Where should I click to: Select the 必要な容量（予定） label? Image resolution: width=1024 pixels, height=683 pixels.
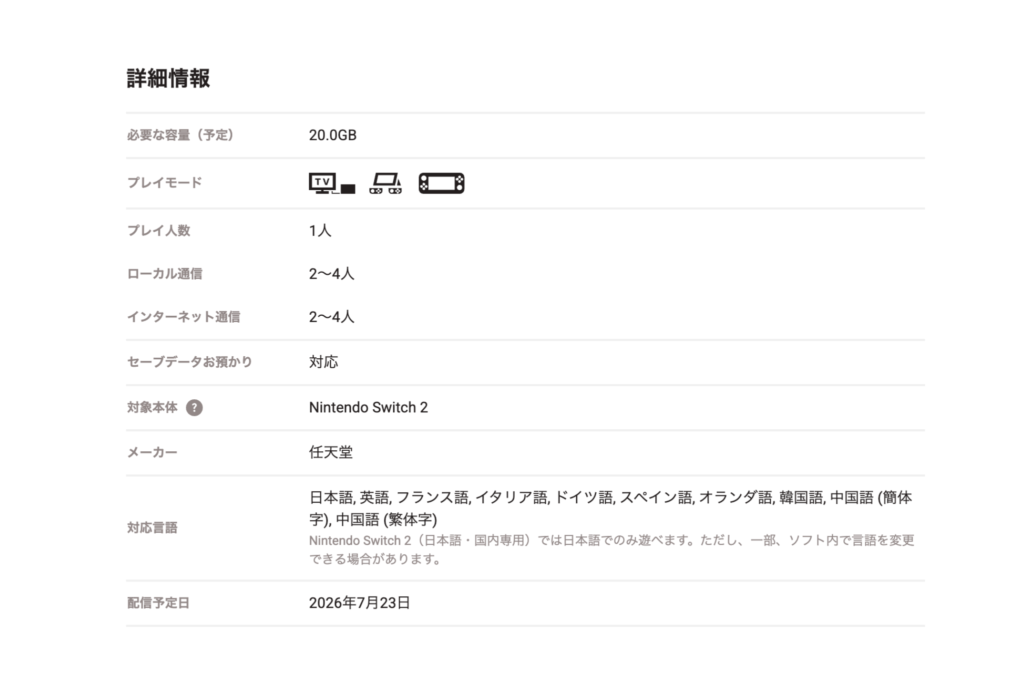[180, 135]
